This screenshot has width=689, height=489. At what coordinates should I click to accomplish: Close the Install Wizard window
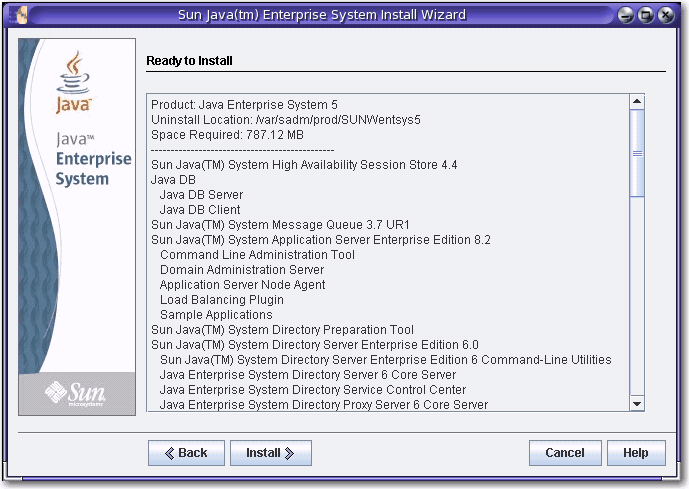click(666, 15)
